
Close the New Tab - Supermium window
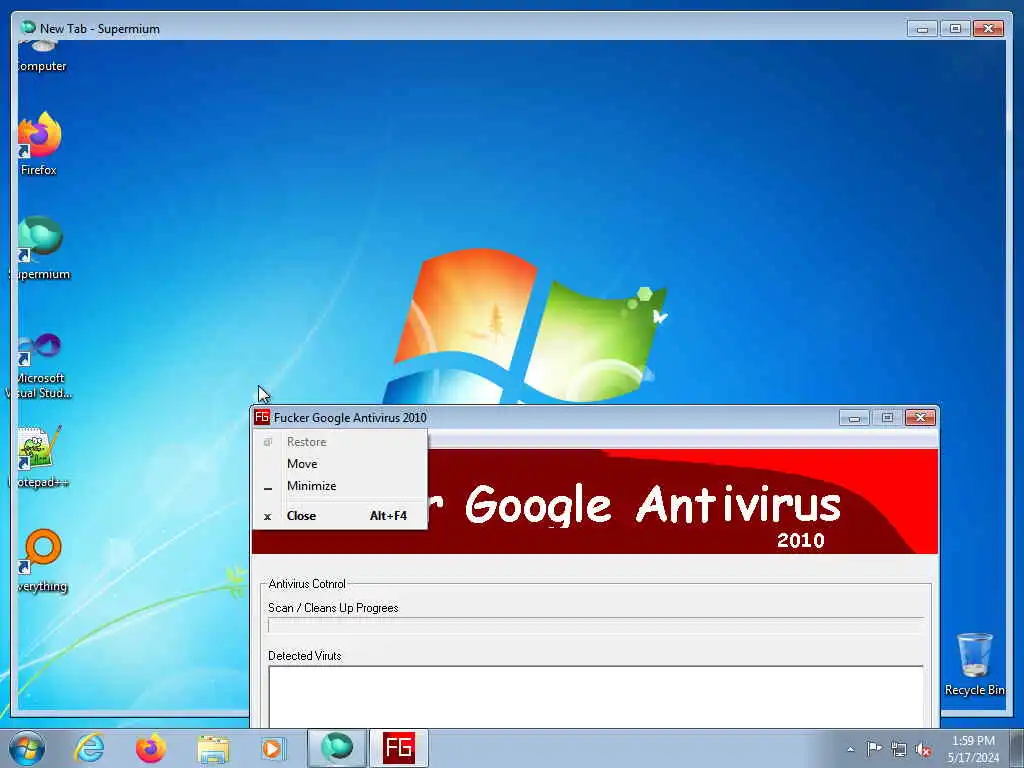pyautogui.click(x=988, y=29)
